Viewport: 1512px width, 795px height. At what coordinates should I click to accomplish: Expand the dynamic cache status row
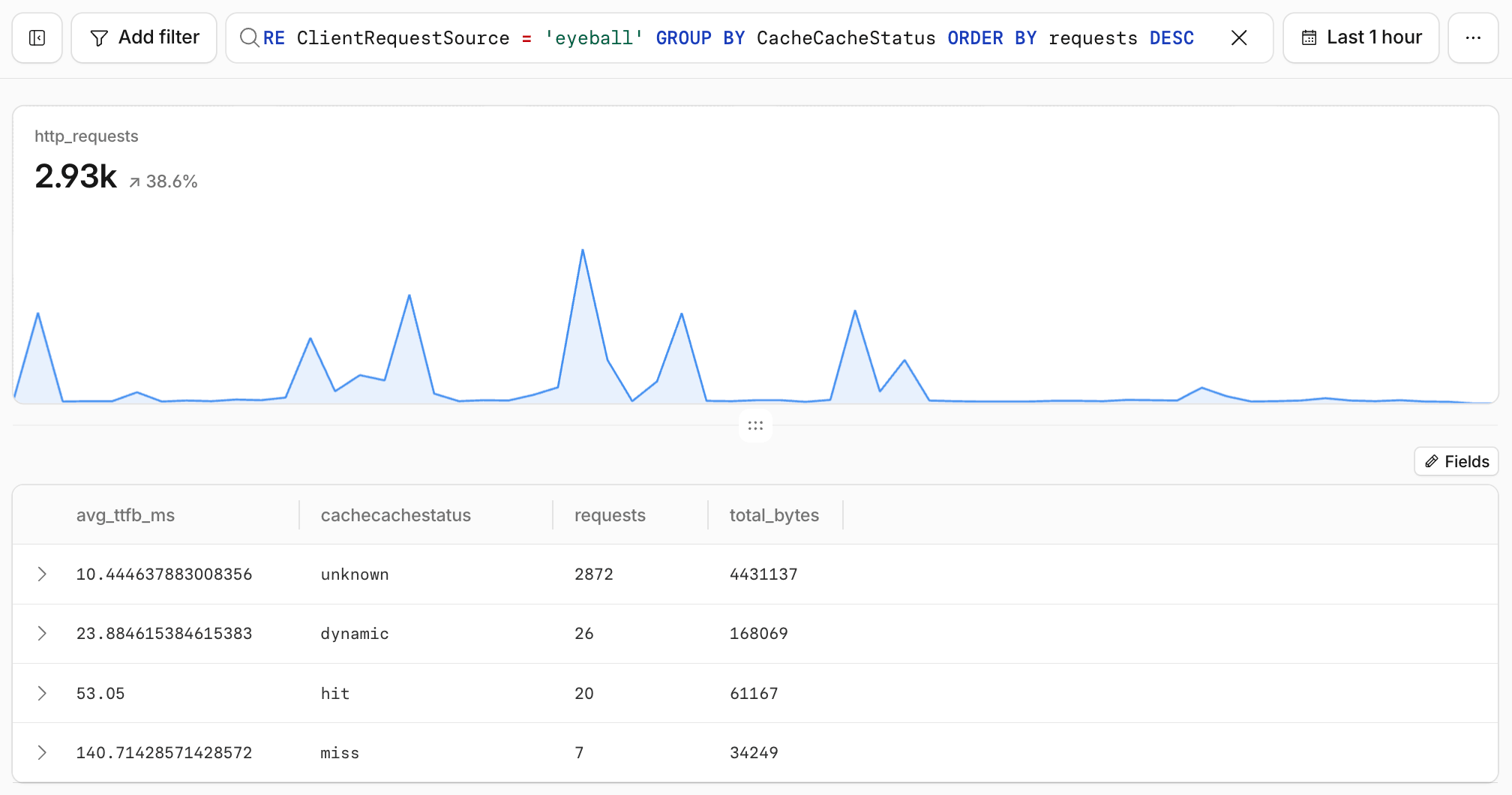[42, 634]
